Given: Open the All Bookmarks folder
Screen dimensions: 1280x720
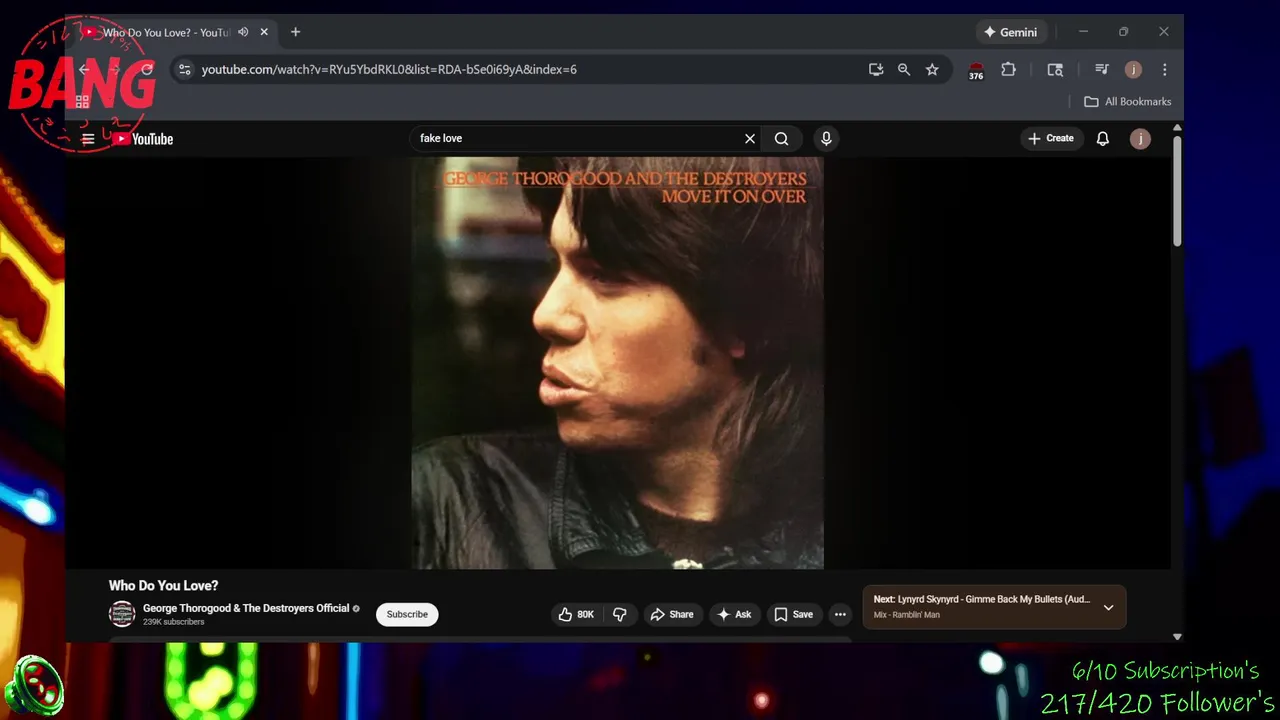Looking at the screenshot, I should [x=1128, y=101].
